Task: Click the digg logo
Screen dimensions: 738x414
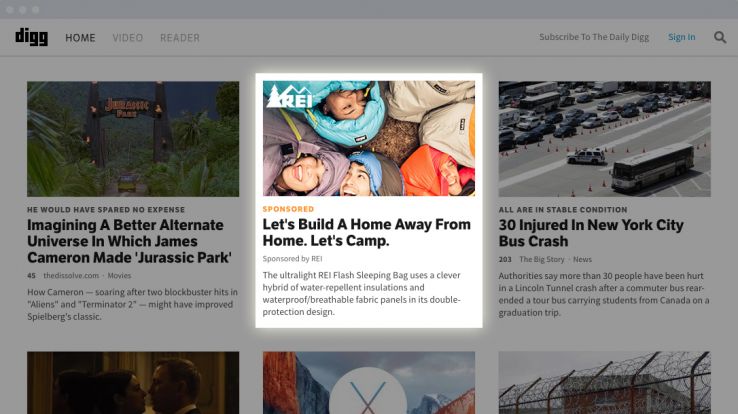Action: tap(32, 37)
